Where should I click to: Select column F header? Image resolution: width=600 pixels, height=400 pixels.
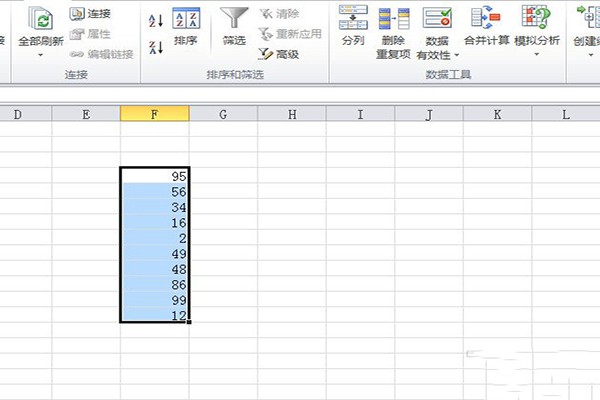155,114
